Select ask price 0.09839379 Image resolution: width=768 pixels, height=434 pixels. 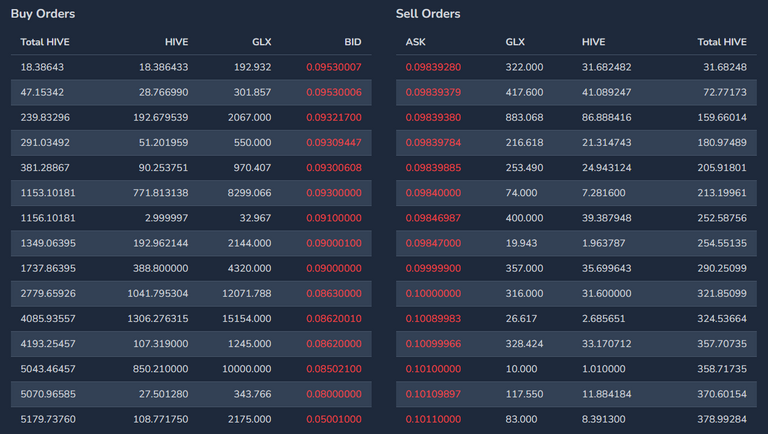[x=433, y=92]
